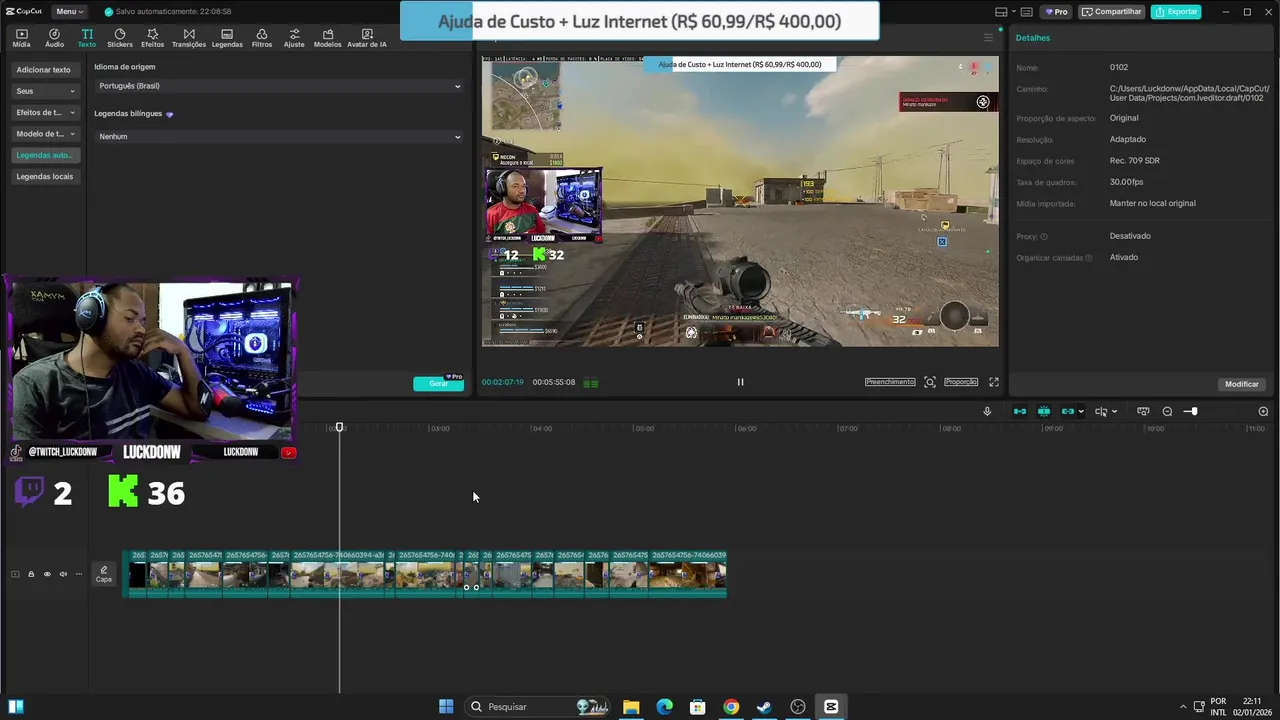Image resolution: width=1280 pixels, height=720 pixels.
Task: Click the Compartilhar button
Action: tap(1112, 12)
